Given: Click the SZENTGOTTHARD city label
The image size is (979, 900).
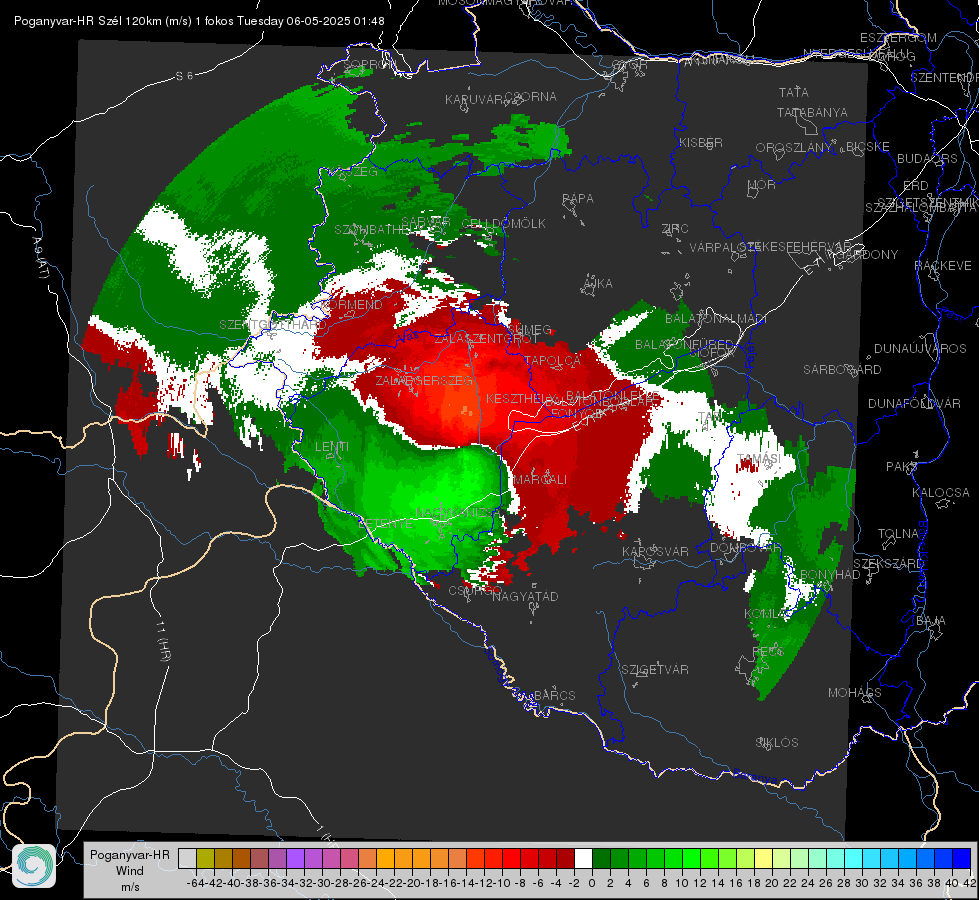Looking at the screenshot, I should point(273,325).
